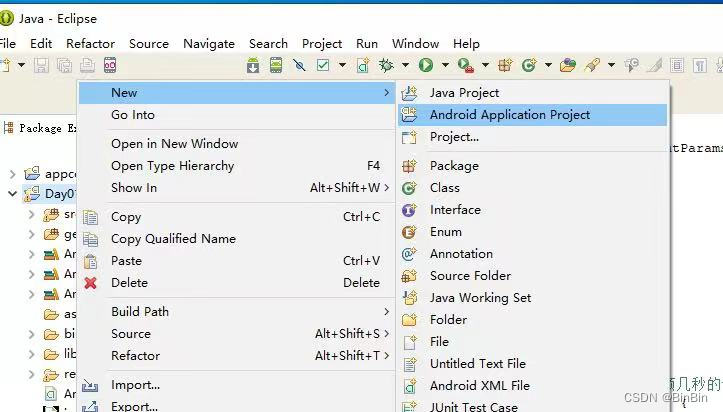Create a new Annotation

(533, 254)
